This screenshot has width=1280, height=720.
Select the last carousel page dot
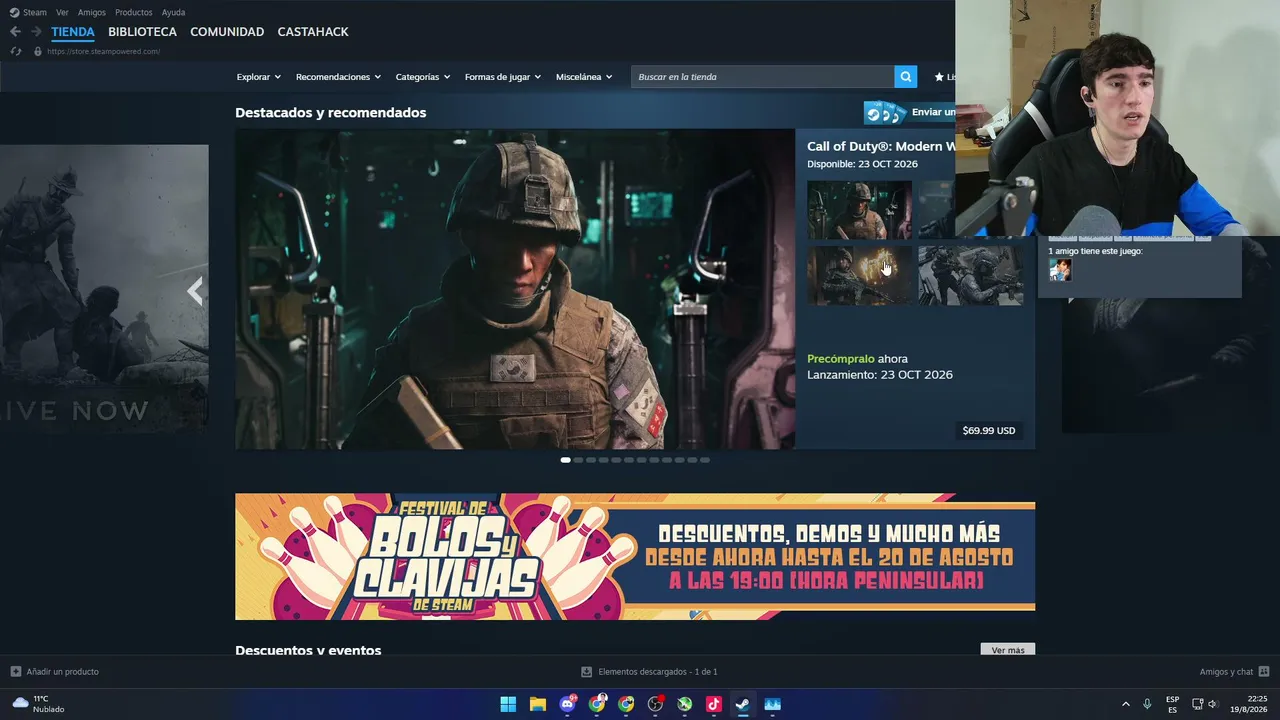point(705,460)
